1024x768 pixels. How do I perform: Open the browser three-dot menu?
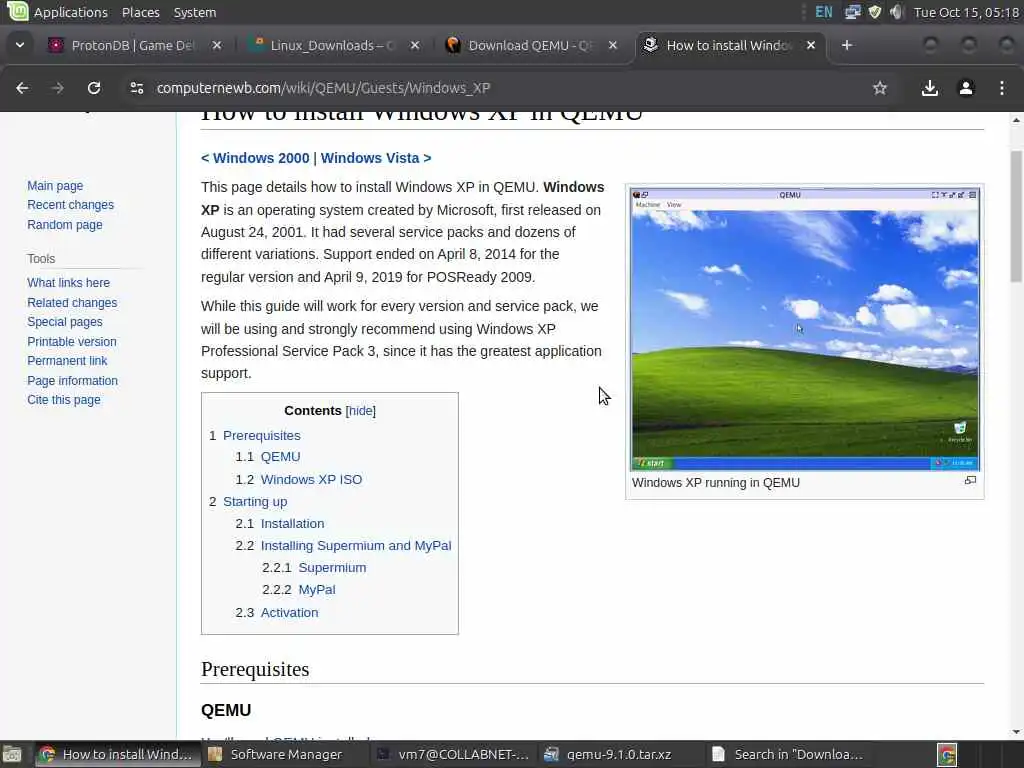point(1002,88)
